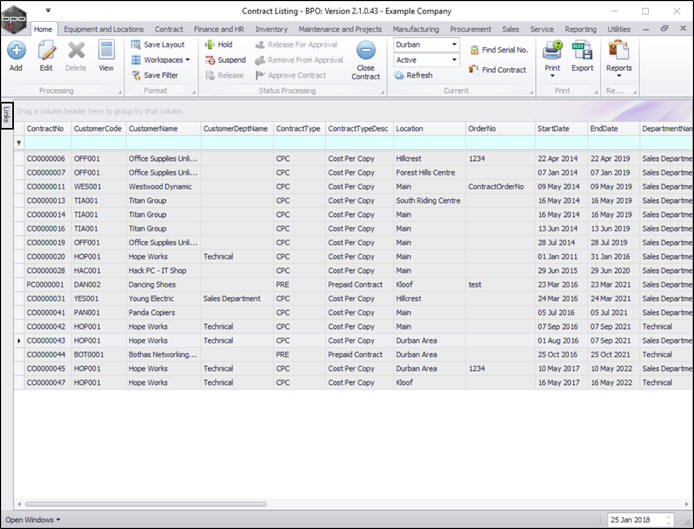Viewport: 694px width, 529px height.
Task: Open the Contract ribbon tab
Action: pyautogui.click(x=169, y=29)
